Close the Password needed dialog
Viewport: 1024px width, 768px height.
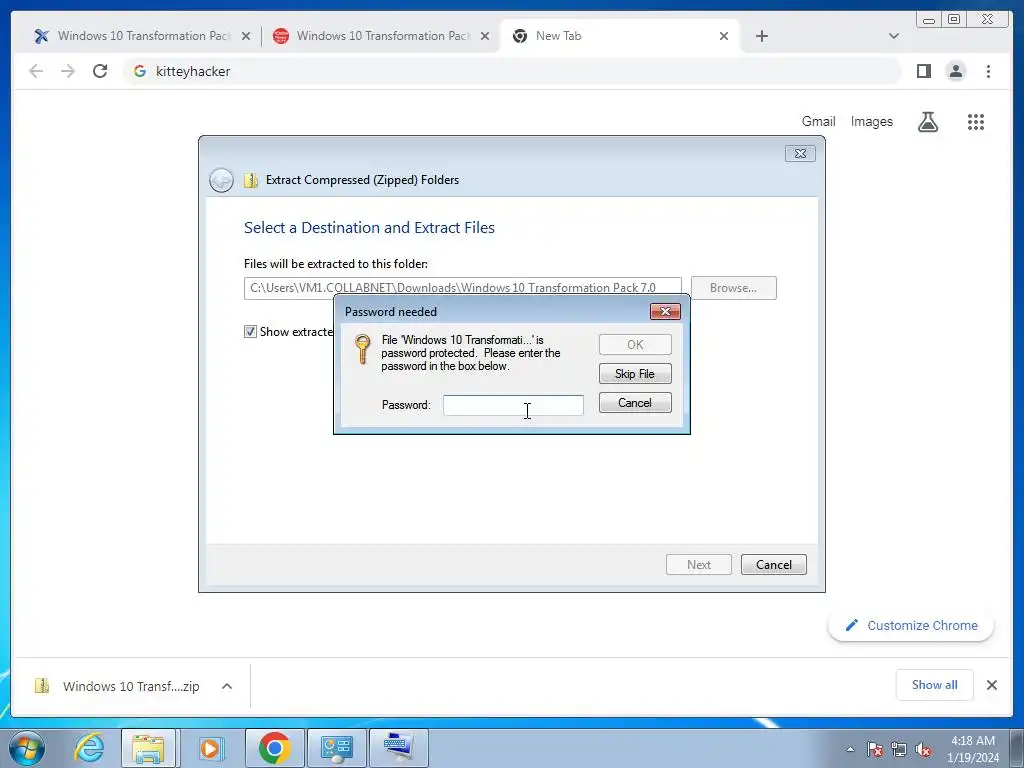pos(665,312)
